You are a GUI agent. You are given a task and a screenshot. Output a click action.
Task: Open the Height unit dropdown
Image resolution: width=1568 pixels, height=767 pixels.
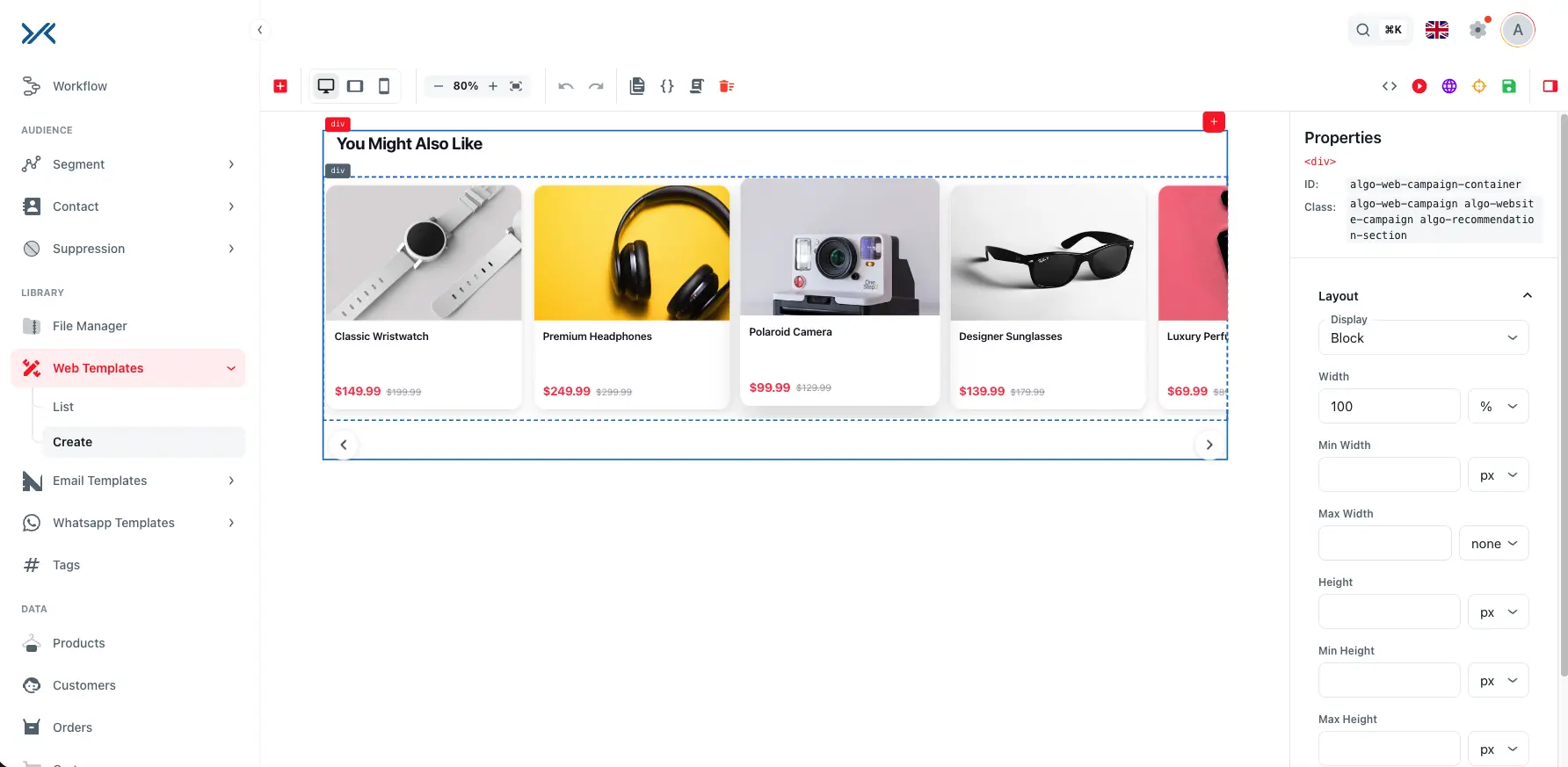pyautogui.click(x=1499, y=611)
